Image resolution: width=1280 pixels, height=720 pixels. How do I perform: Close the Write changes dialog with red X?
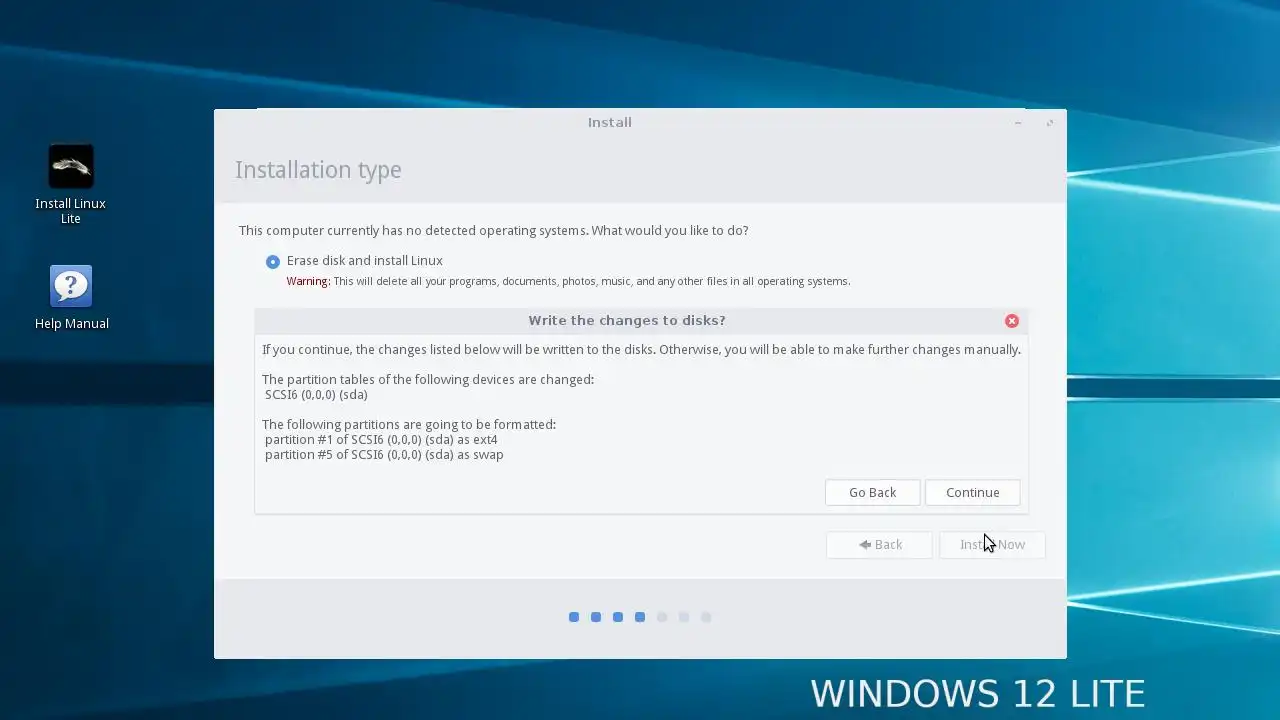[1012, 321]
